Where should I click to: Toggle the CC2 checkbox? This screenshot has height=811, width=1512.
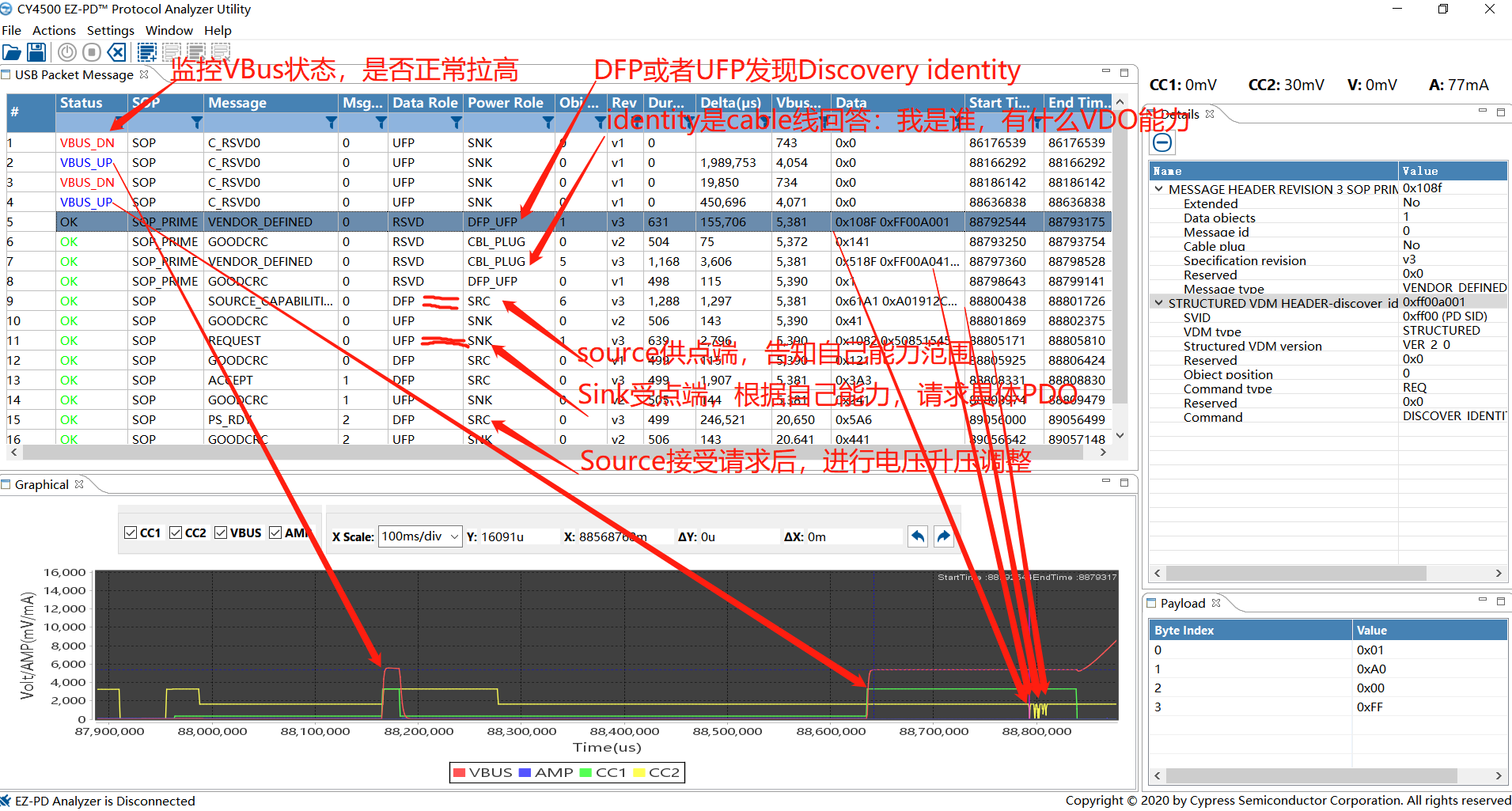coord(176,532)
